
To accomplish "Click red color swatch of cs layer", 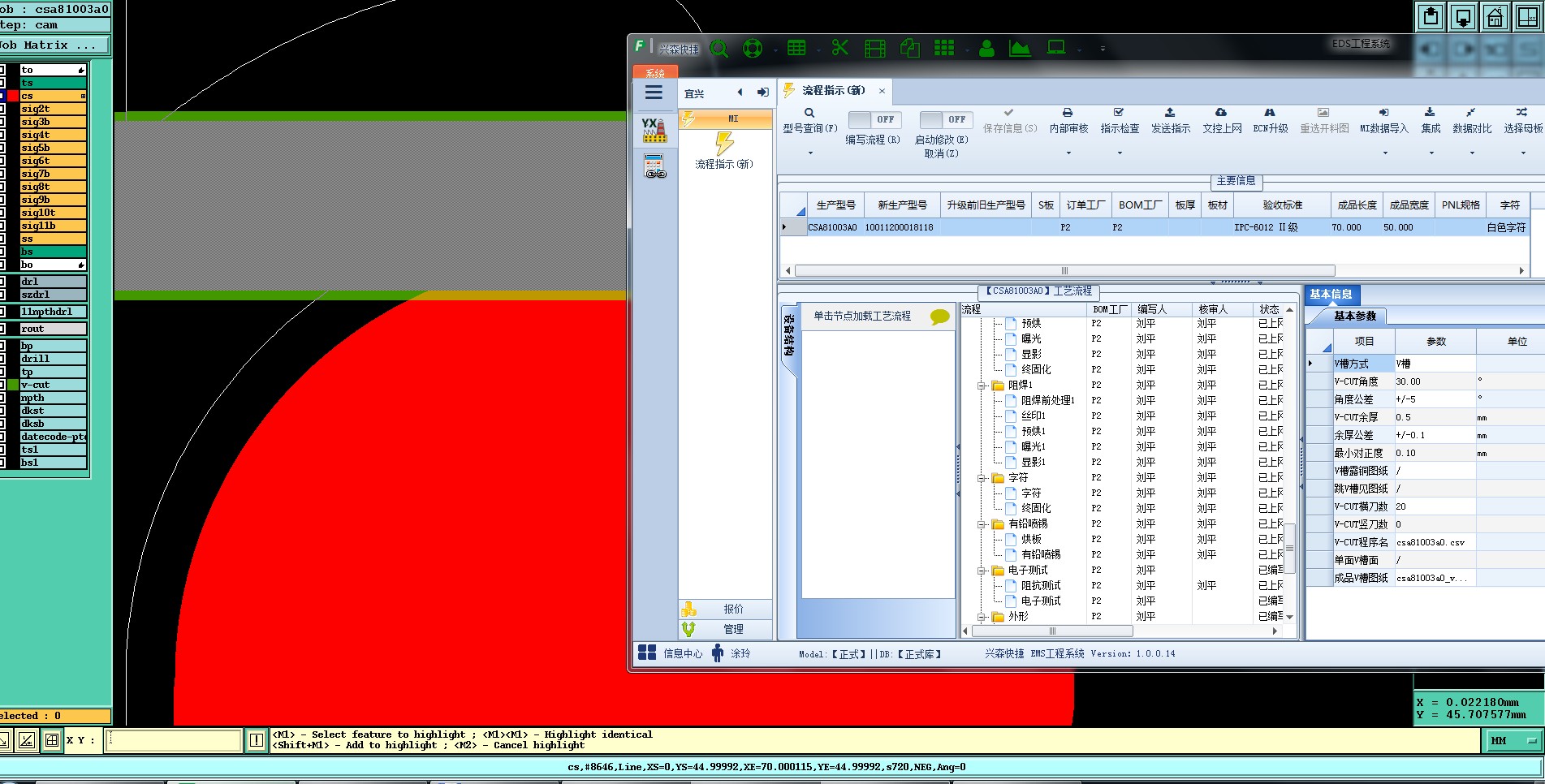I will coord(13,96).
